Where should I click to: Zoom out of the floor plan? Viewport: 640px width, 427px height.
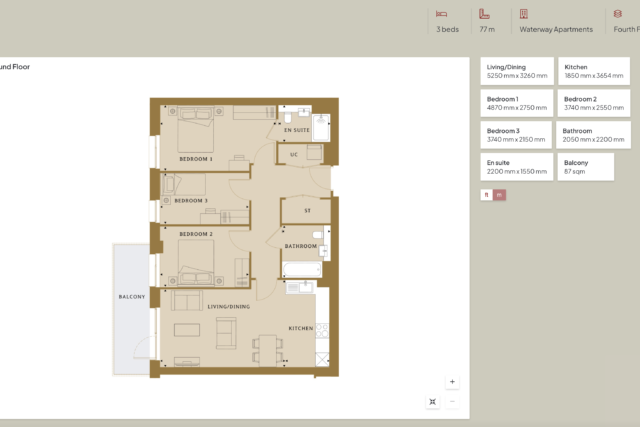point(452,401)
